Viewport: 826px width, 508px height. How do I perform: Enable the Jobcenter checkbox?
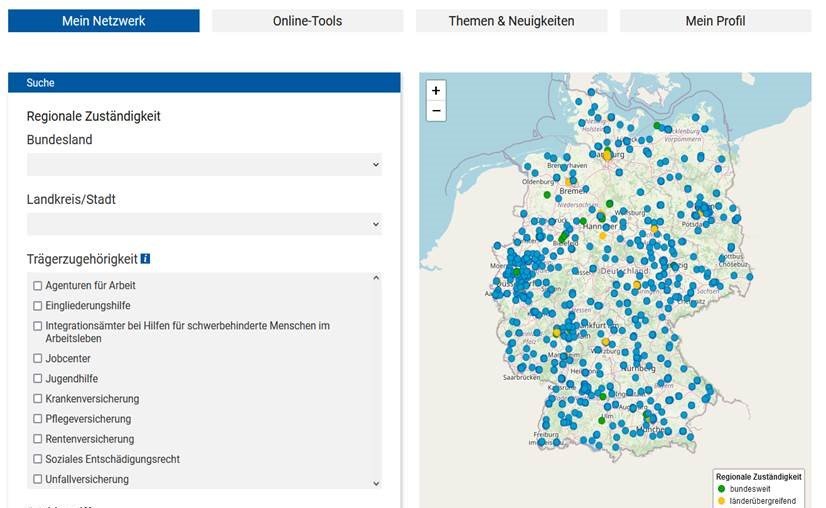click(38, 359)
